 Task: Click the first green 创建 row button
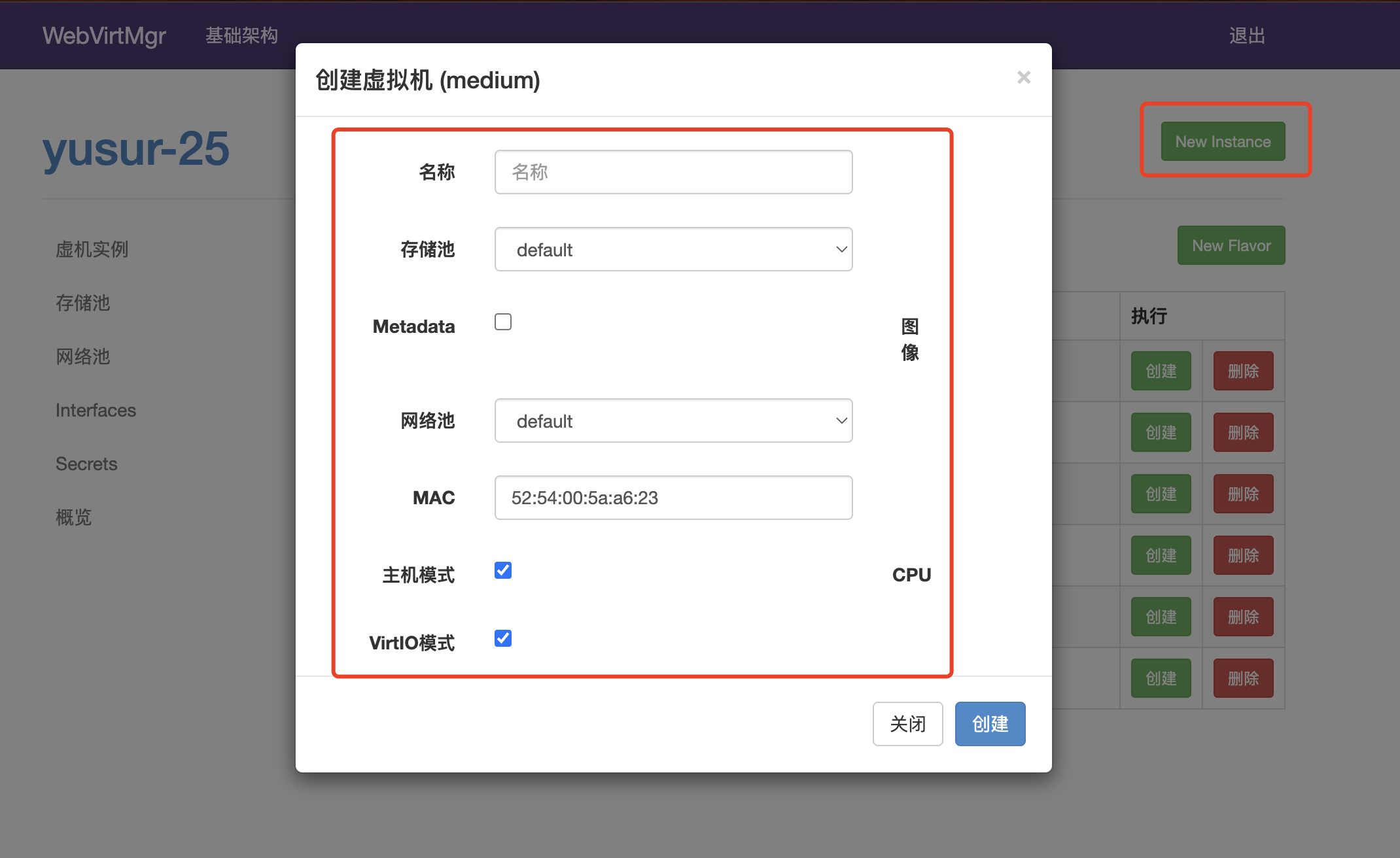(x=1161, y=371)
